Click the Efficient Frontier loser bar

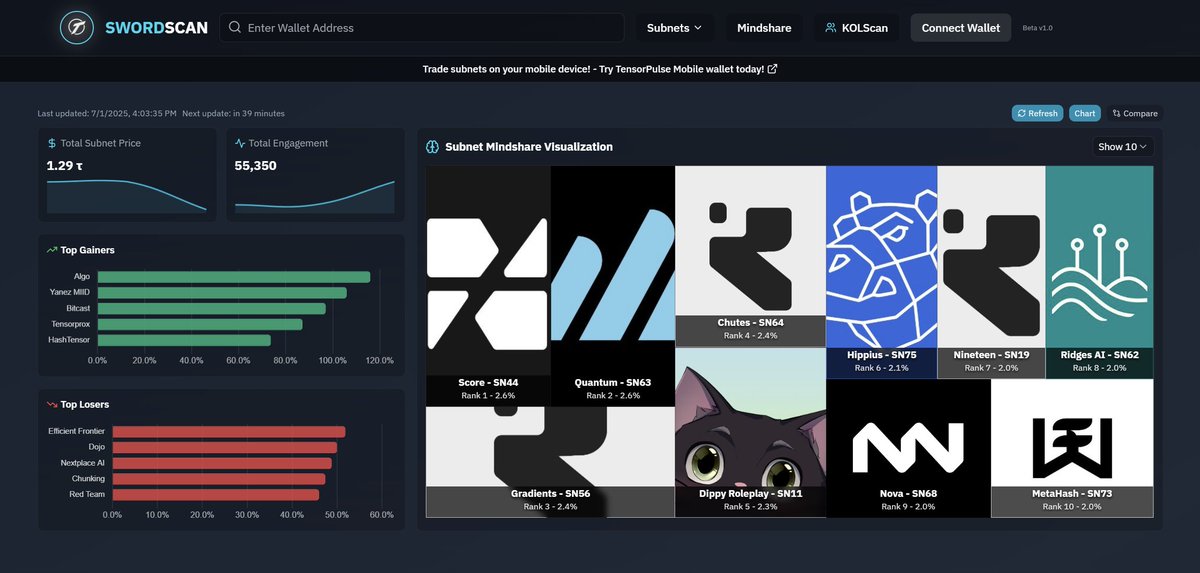[228, 431]
